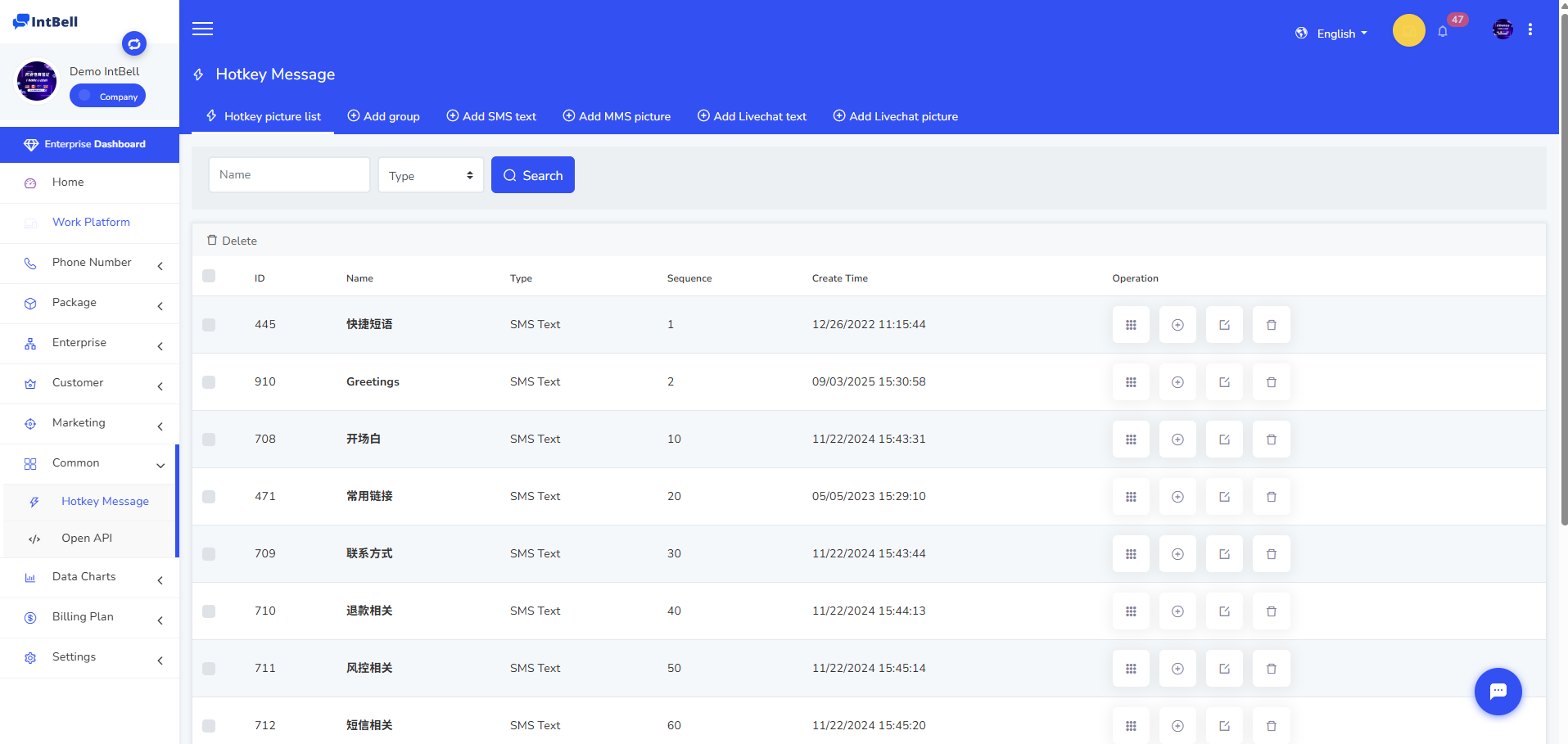Open the English language dropdown
The width and height of the screenshot is (1568, 744).
pyautogui.click(x=1331, y=34)
